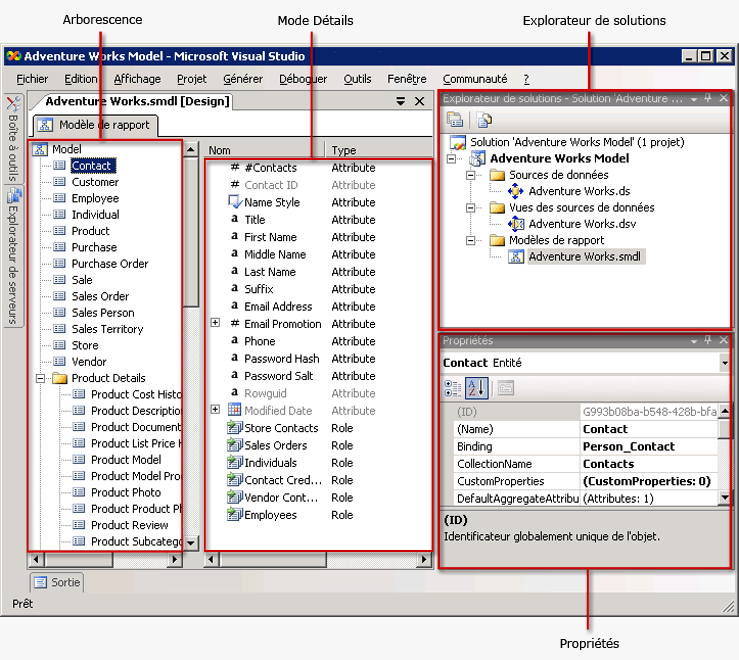Sort details list by Nom column

[264, 150]
